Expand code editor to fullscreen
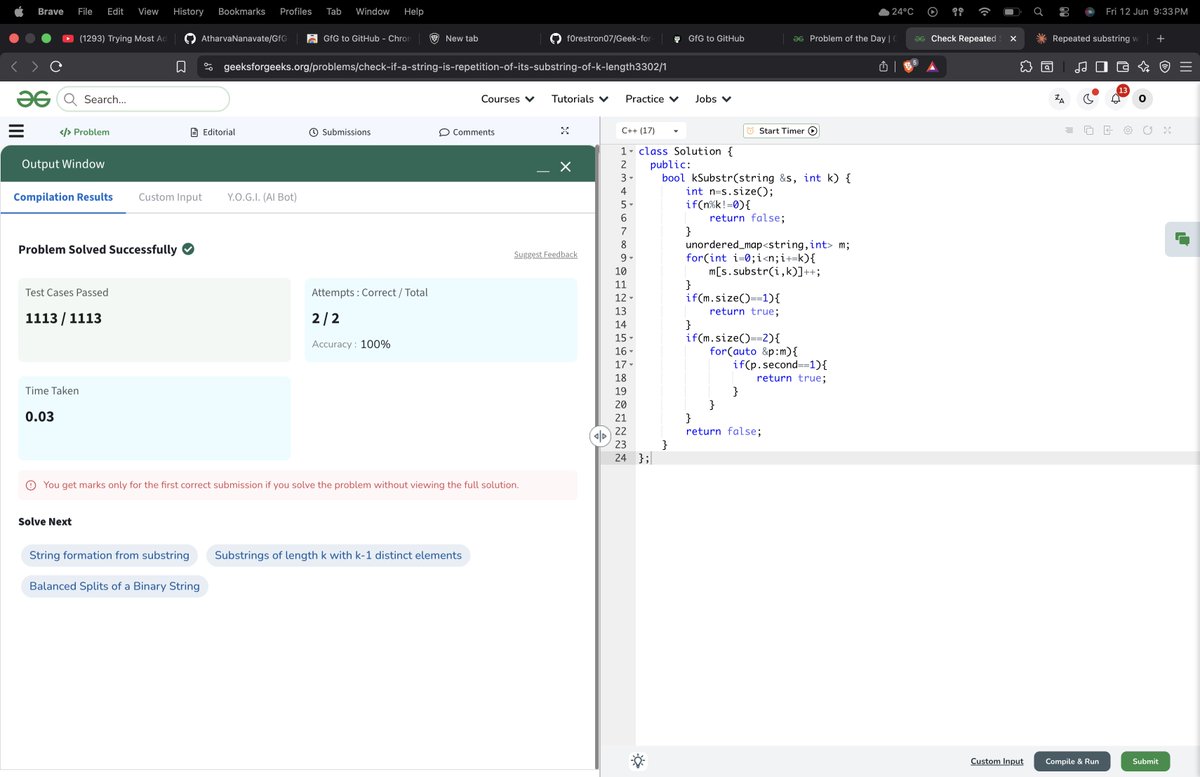 pos(1167,131)
